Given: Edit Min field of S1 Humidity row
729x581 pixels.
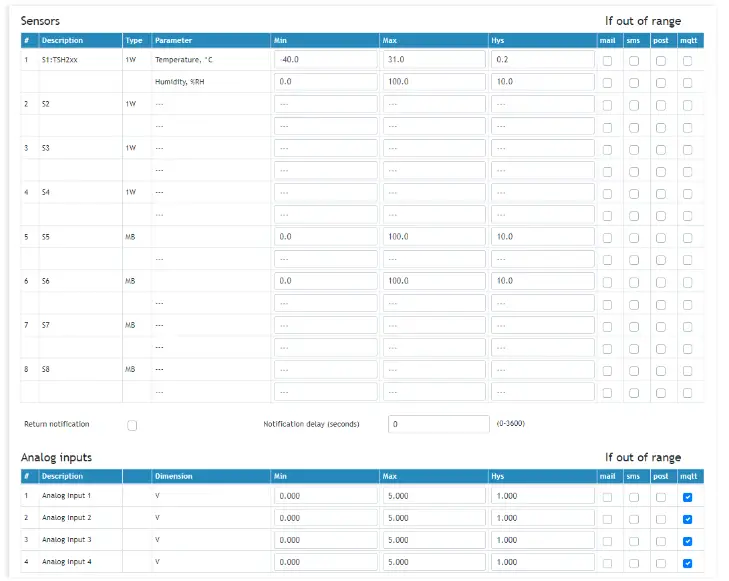Looking at the screenshot, I should click(x=325, y=82).
